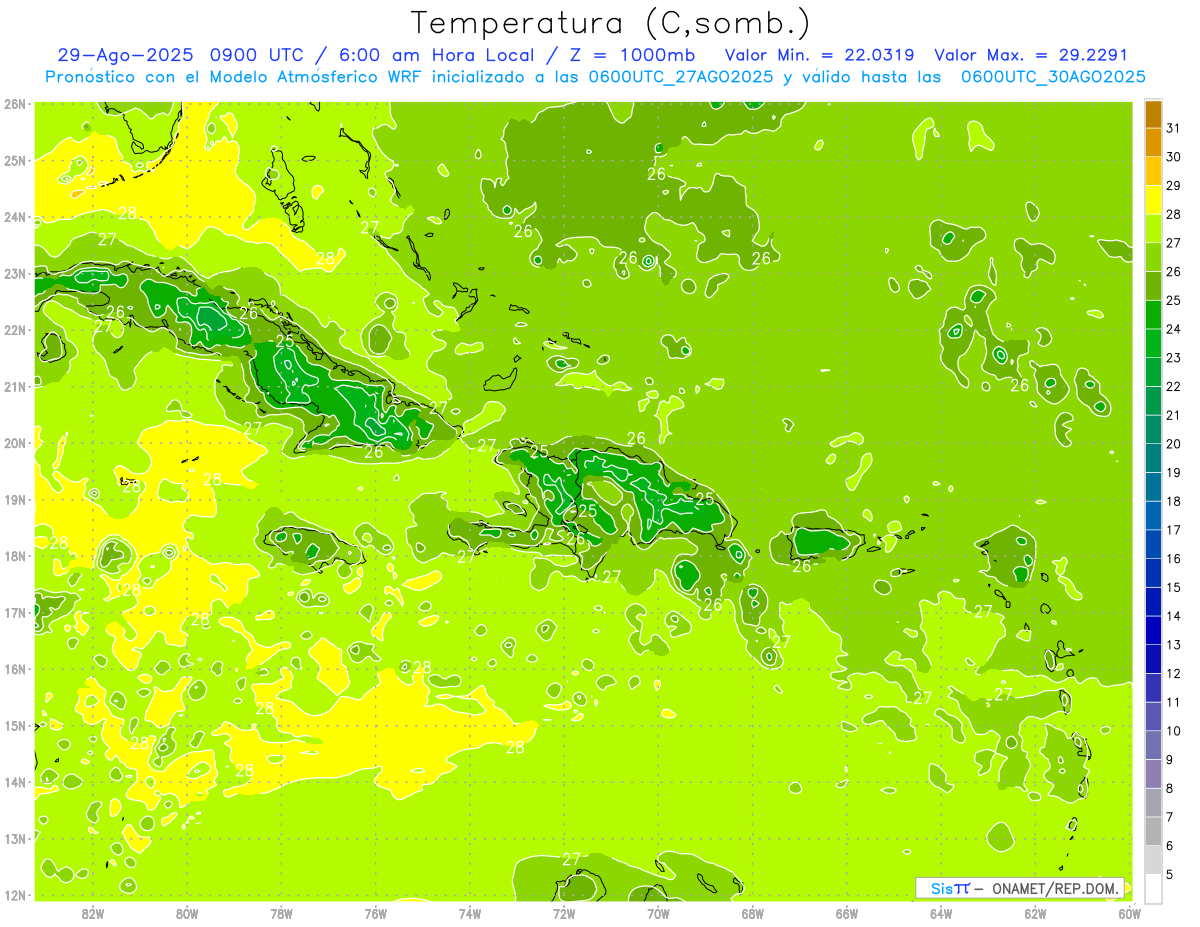Click longitude axis label '68W'
The height and width of the screenshot is (927, 1200).
tap(752, 912)
